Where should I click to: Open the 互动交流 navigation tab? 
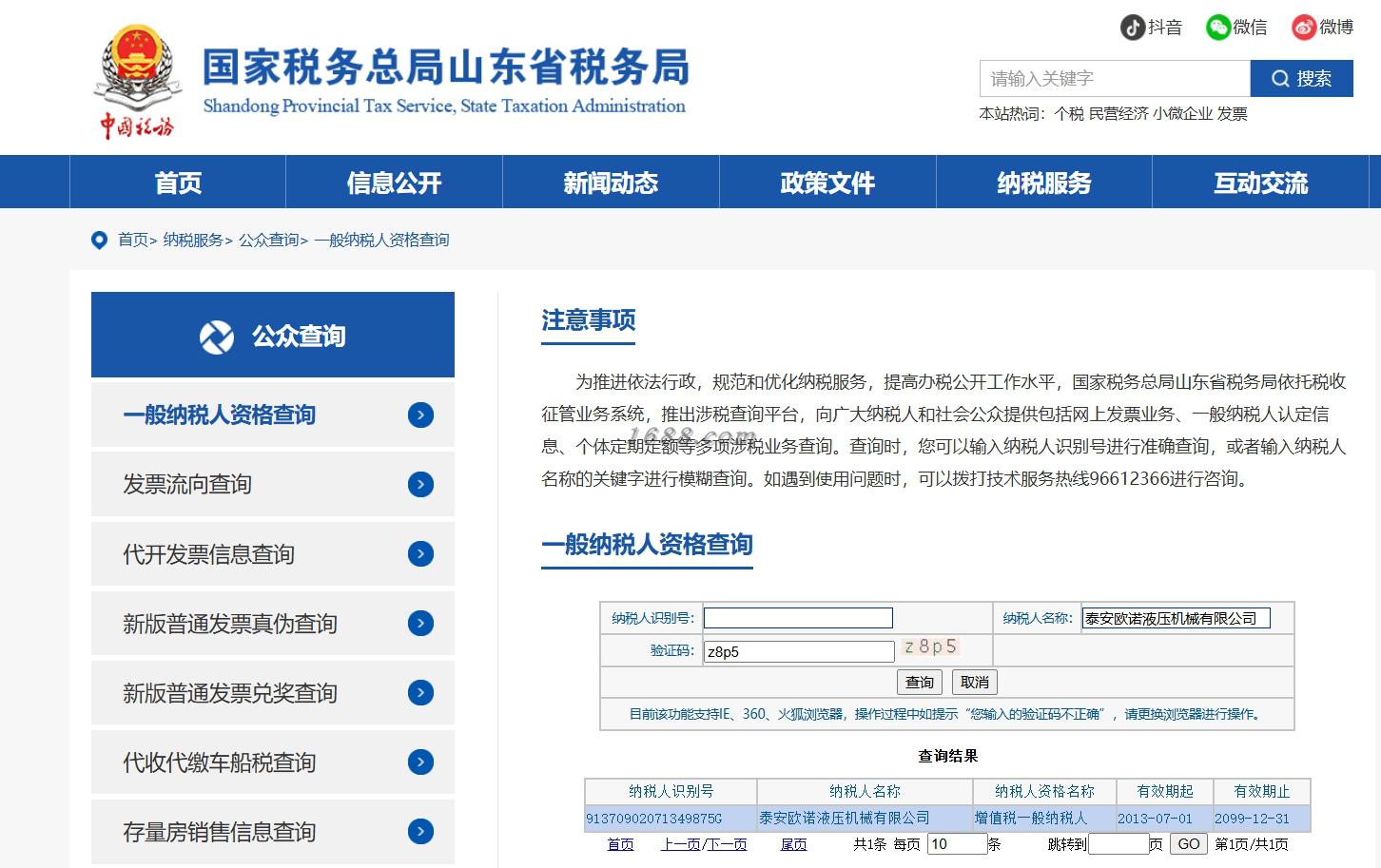1260,183
